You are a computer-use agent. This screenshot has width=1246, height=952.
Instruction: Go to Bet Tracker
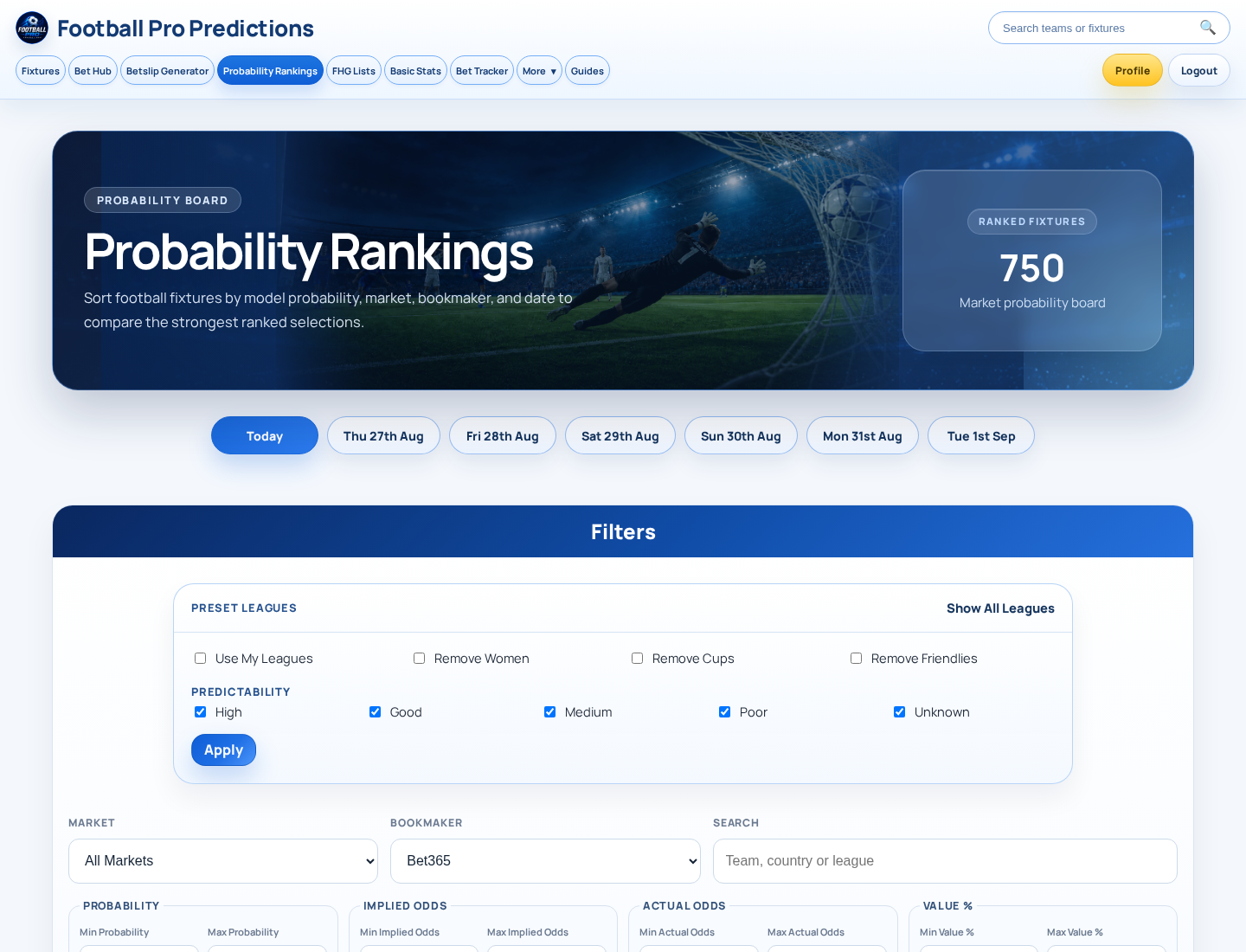click(x=482, y=71)
